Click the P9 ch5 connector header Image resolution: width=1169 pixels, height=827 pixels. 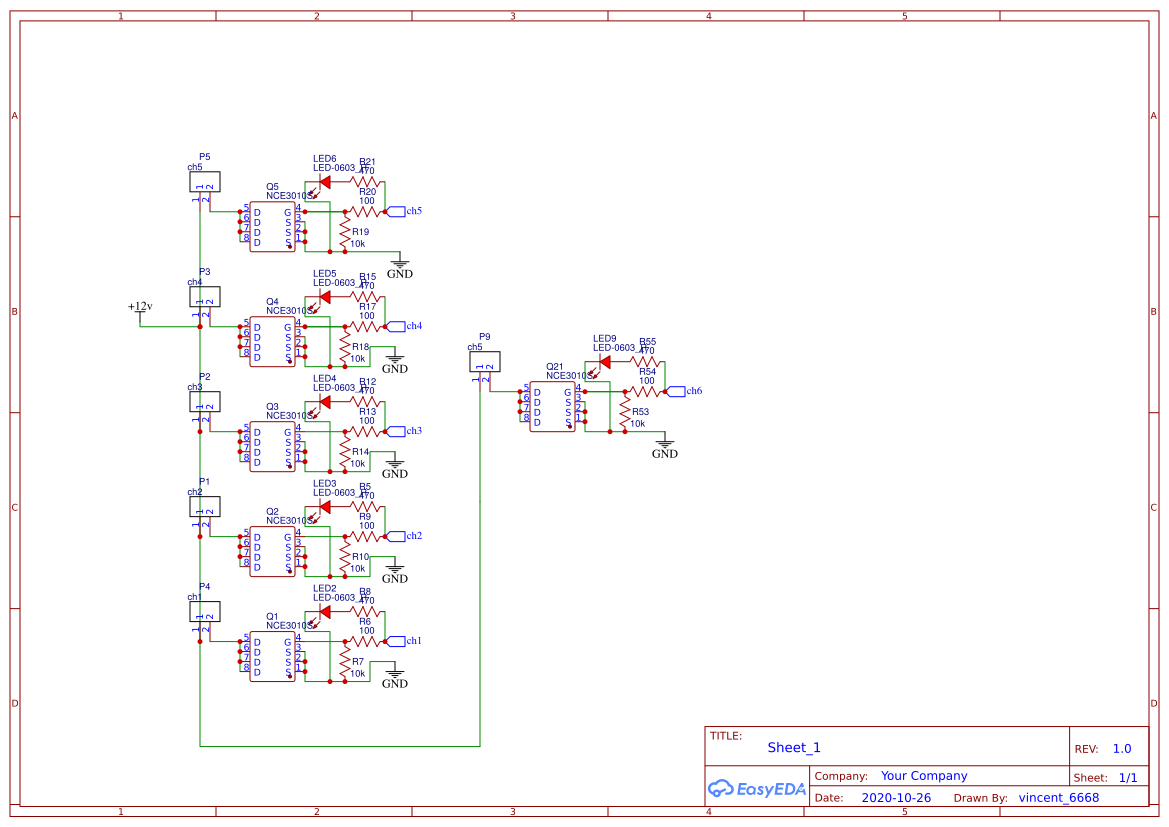click(487, 361)
